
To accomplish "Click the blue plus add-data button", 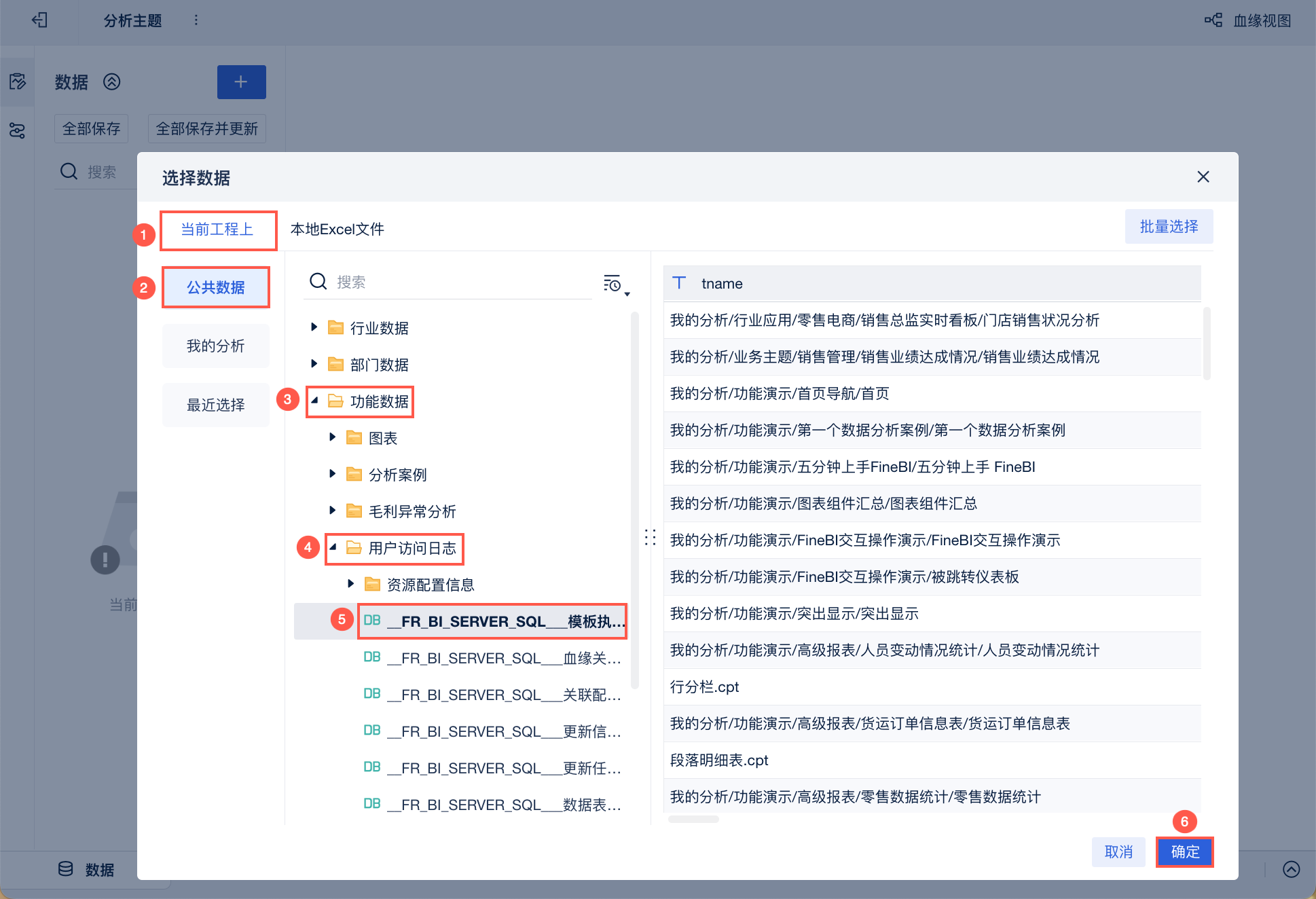I will [241, 82].
